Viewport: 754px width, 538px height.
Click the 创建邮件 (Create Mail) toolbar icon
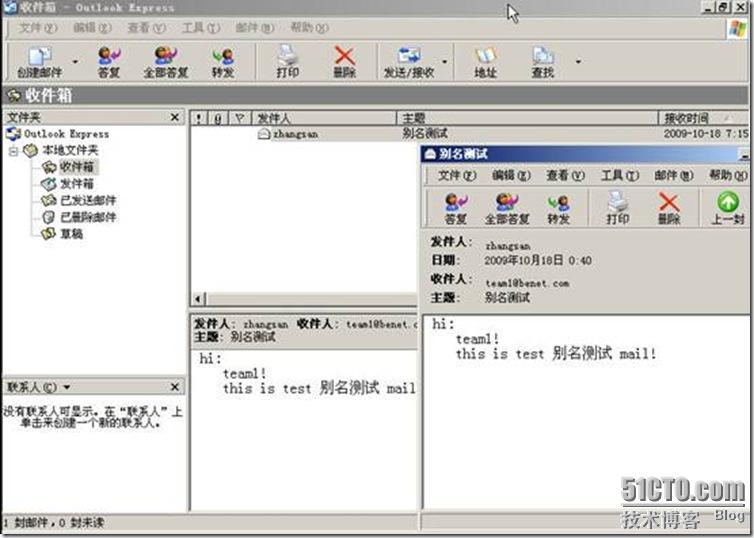(39, 63)
